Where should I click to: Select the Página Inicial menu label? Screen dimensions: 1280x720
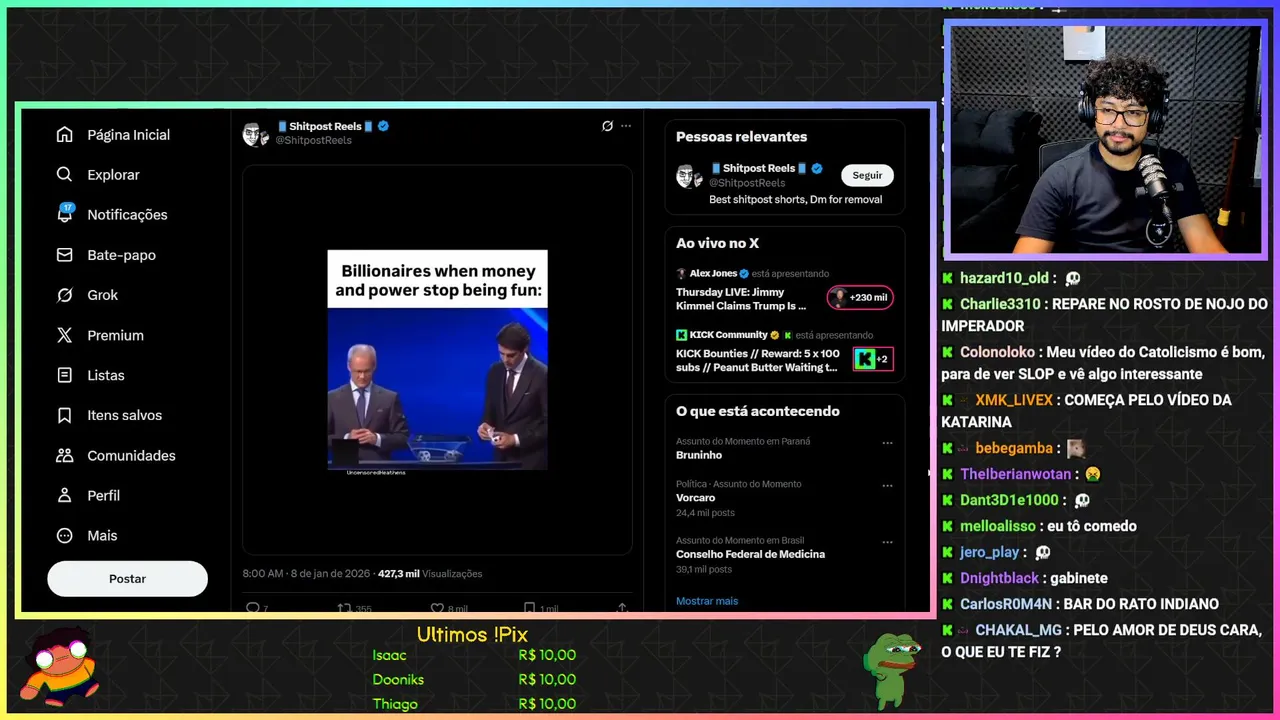click(128, 135)
